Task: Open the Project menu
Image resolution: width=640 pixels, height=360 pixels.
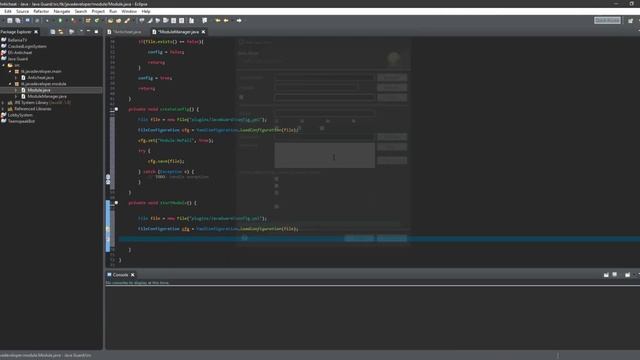Action: (98, 11)
